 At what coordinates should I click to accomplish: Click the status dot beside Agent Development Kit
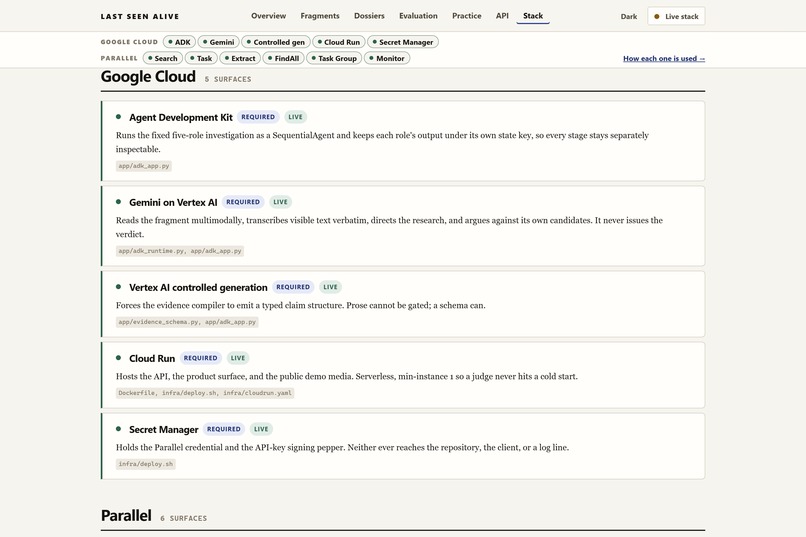119,117
